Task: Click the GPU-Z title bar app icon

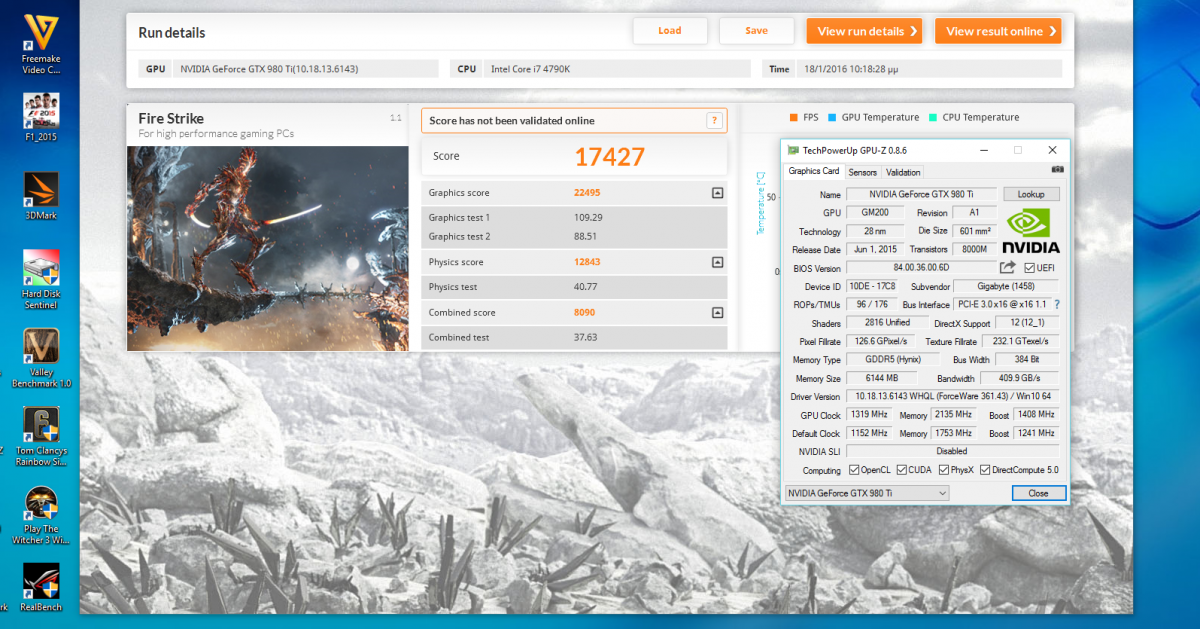Action: click(x=794, y=150)
